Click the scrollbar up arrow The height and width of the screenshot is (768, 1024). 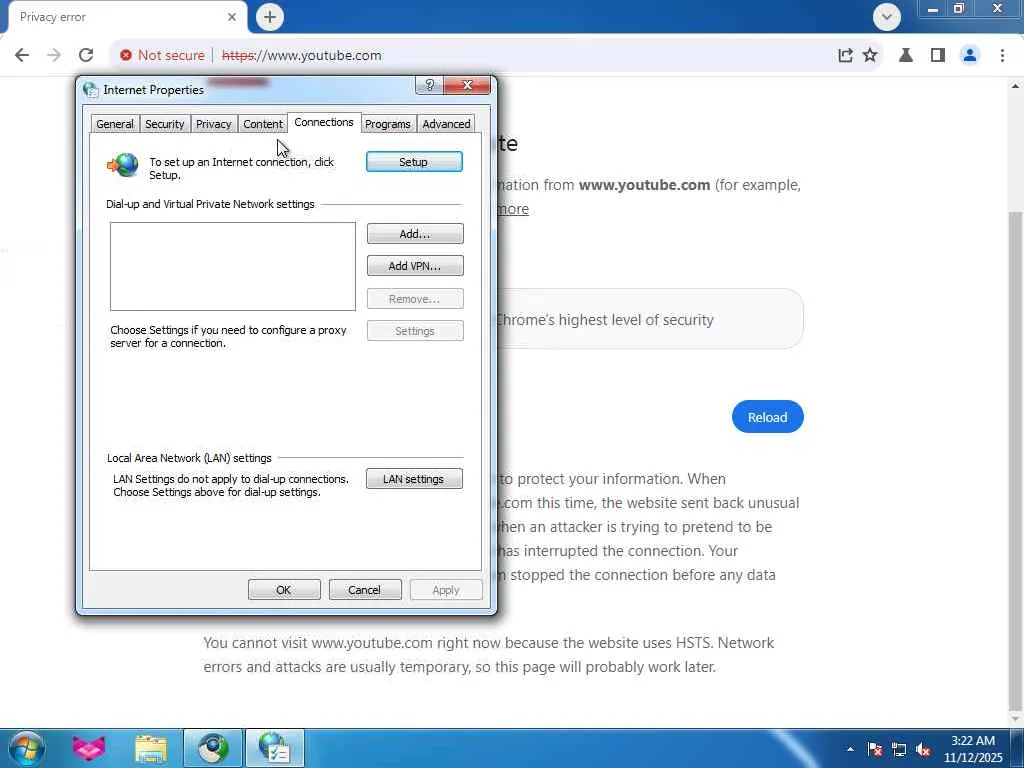pyautogui.click(x=1016, y=86)
